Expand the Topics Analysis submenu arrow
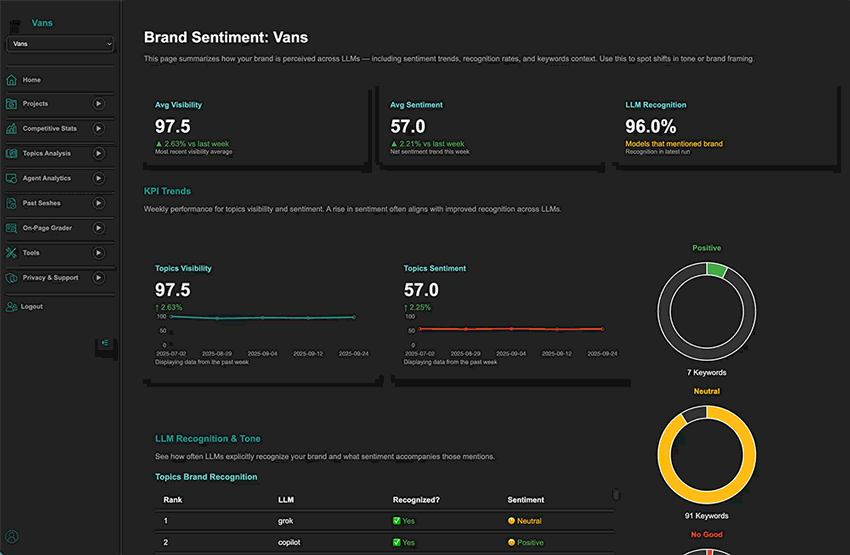This screenshot has width=850, height=555. (99, 154)
